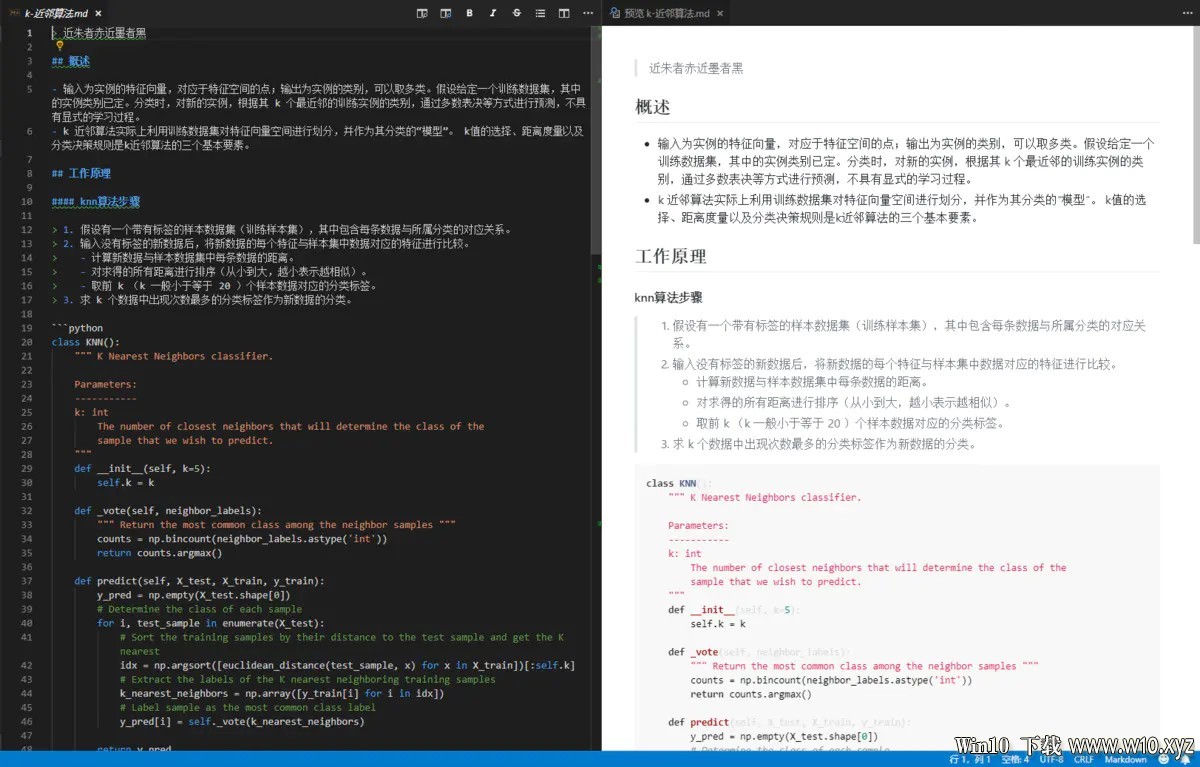The width and height of the screenshot is (1200, 767).
Task: Change language mode Markdown in status bar
Action: (x=1125, y=759)
